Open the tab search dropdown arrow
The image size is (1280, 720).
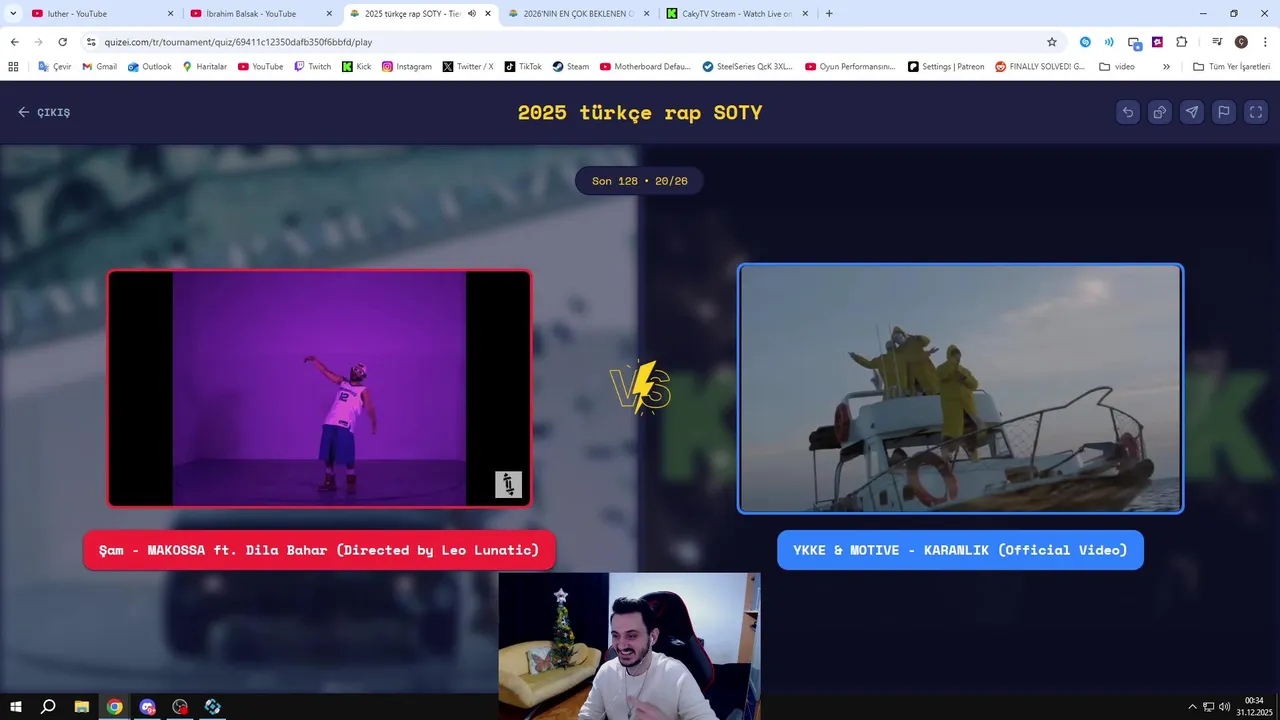[x=13, y=14]
